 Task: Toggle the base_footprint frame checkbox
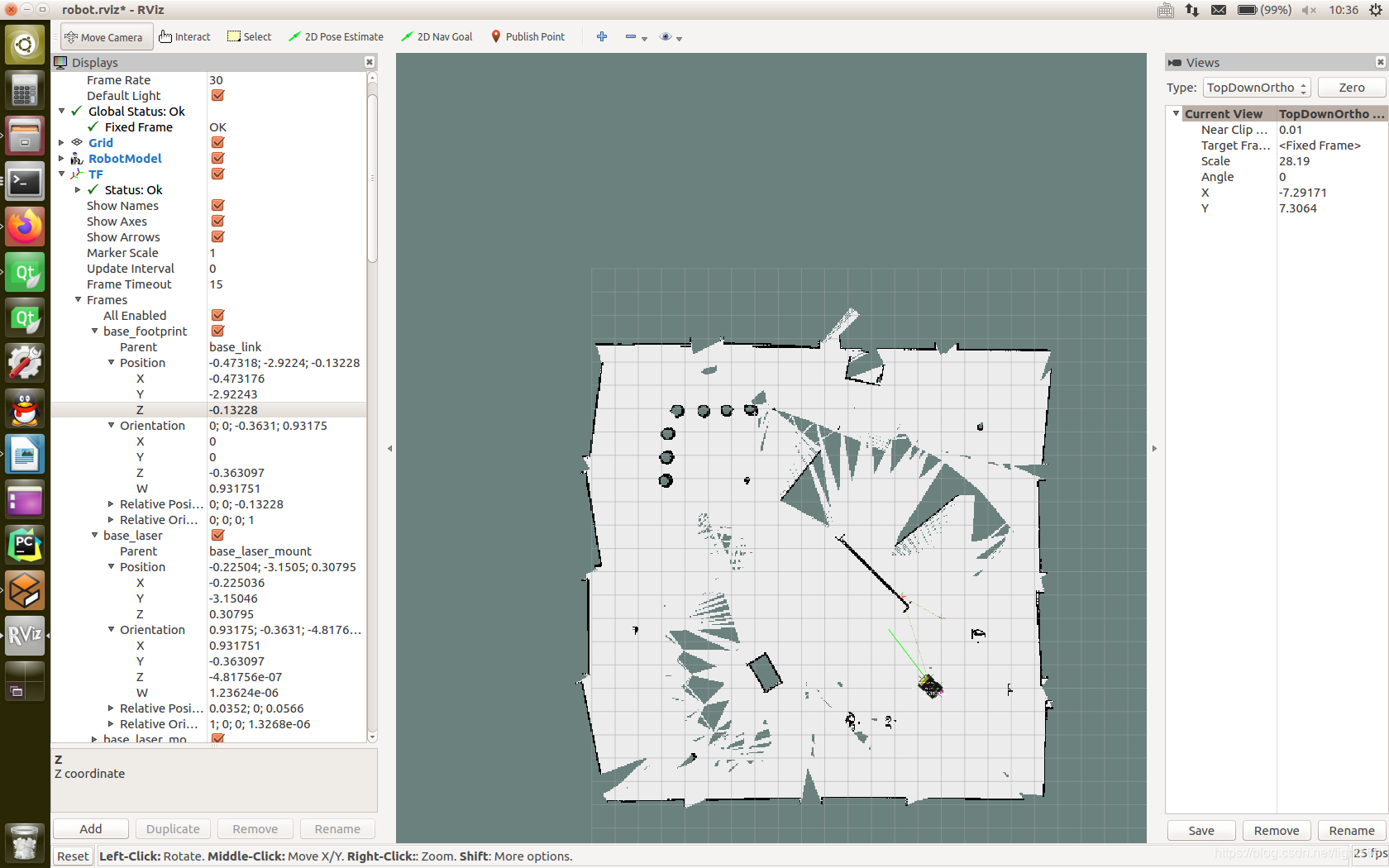(x=218, y=331)
